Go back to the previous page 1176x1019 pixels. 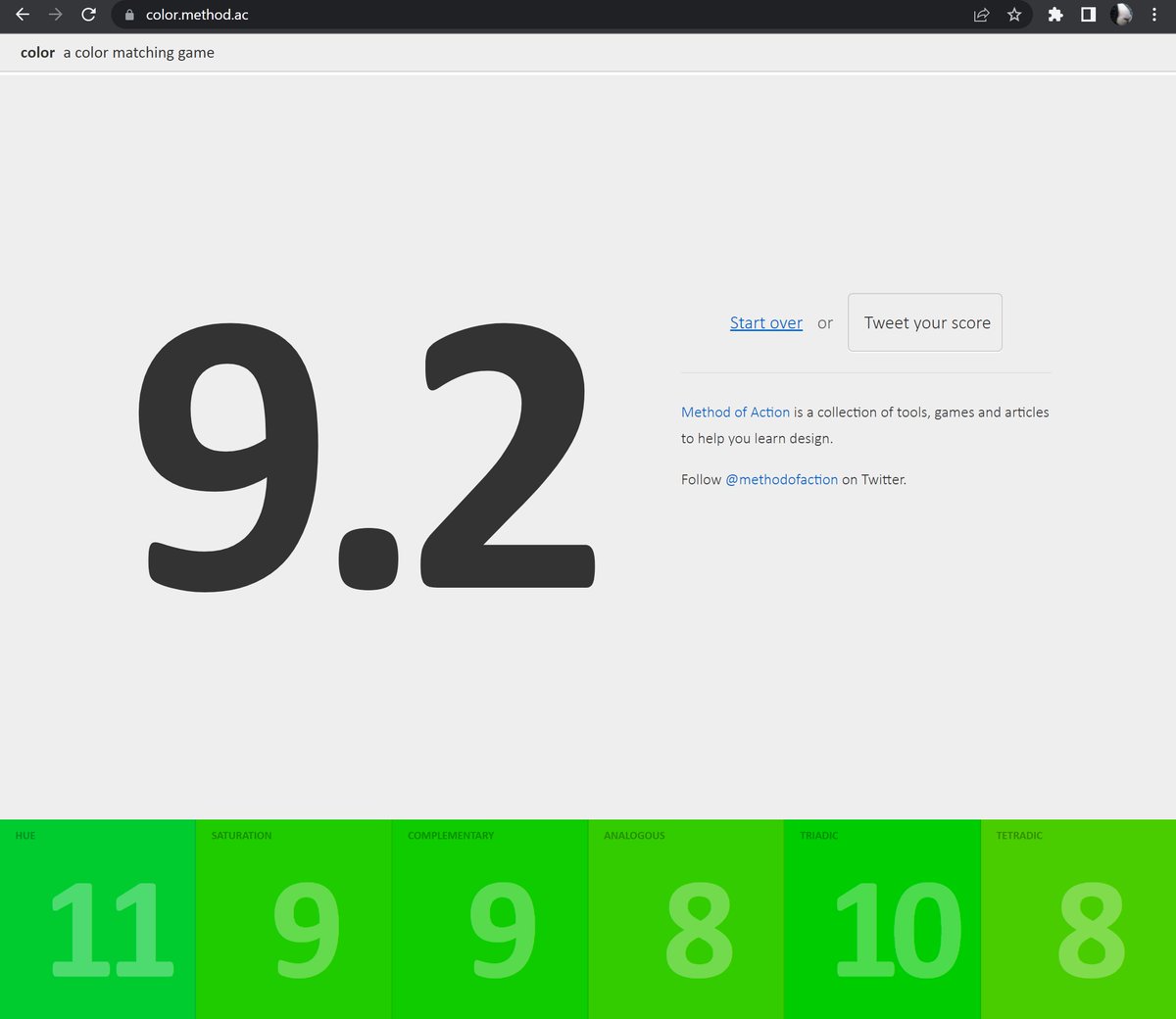pyautogui.click(x=23, y=15)
